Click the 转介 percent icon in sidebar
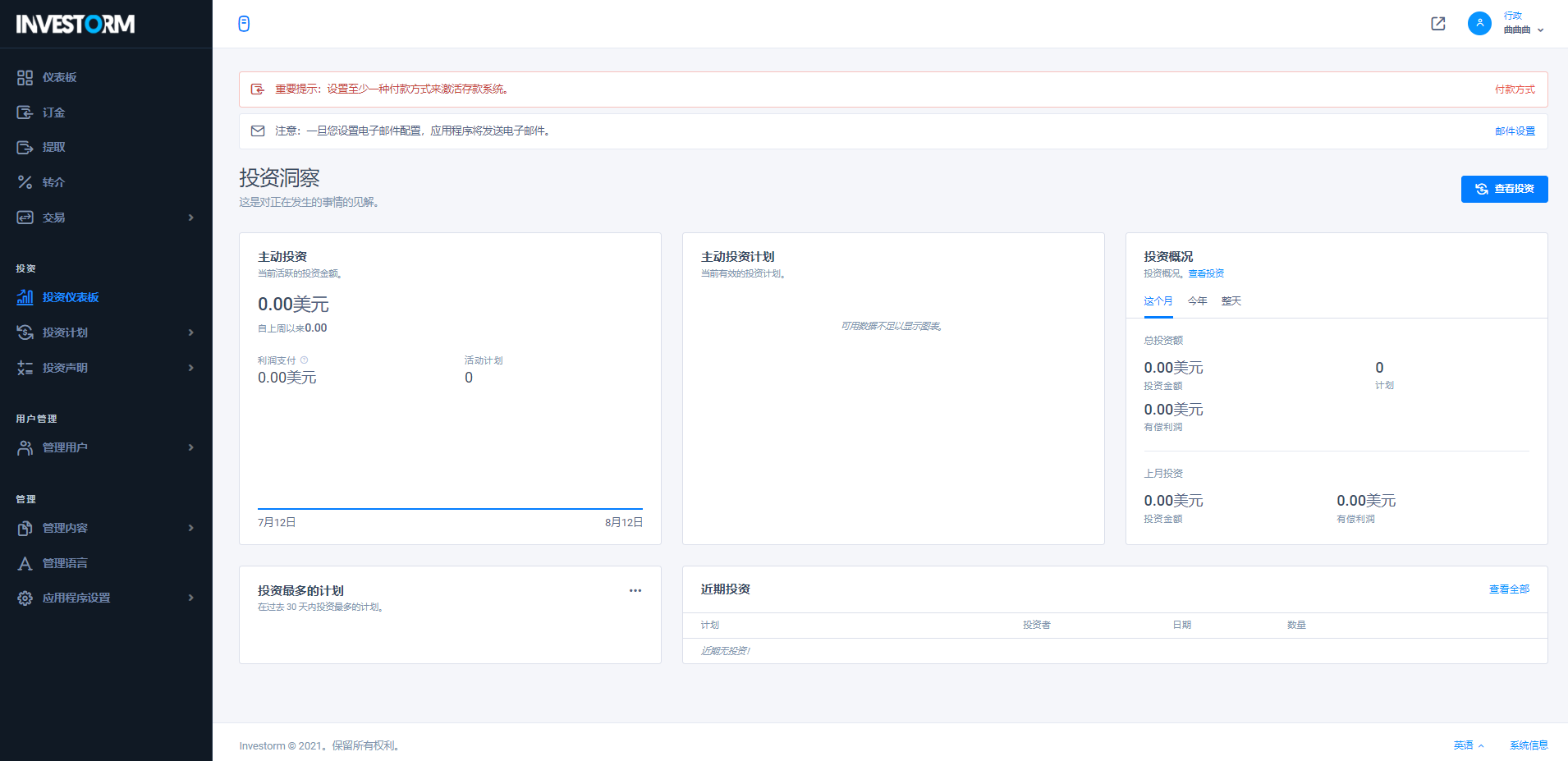The width and height of the screenshot is (1568, 761). (x=25, y=182)
